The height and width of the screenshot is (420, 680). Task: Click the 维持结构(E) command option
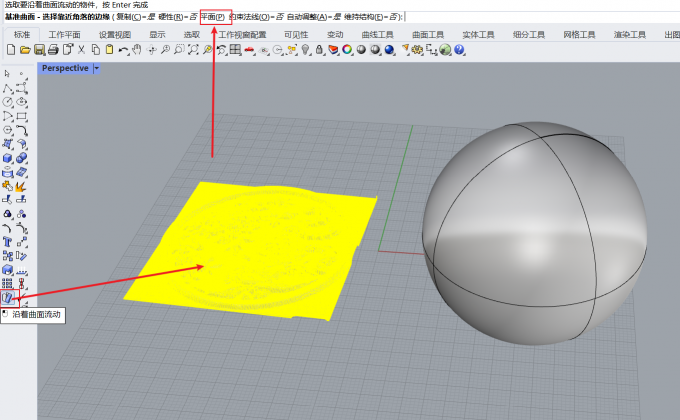click(364, 17)
